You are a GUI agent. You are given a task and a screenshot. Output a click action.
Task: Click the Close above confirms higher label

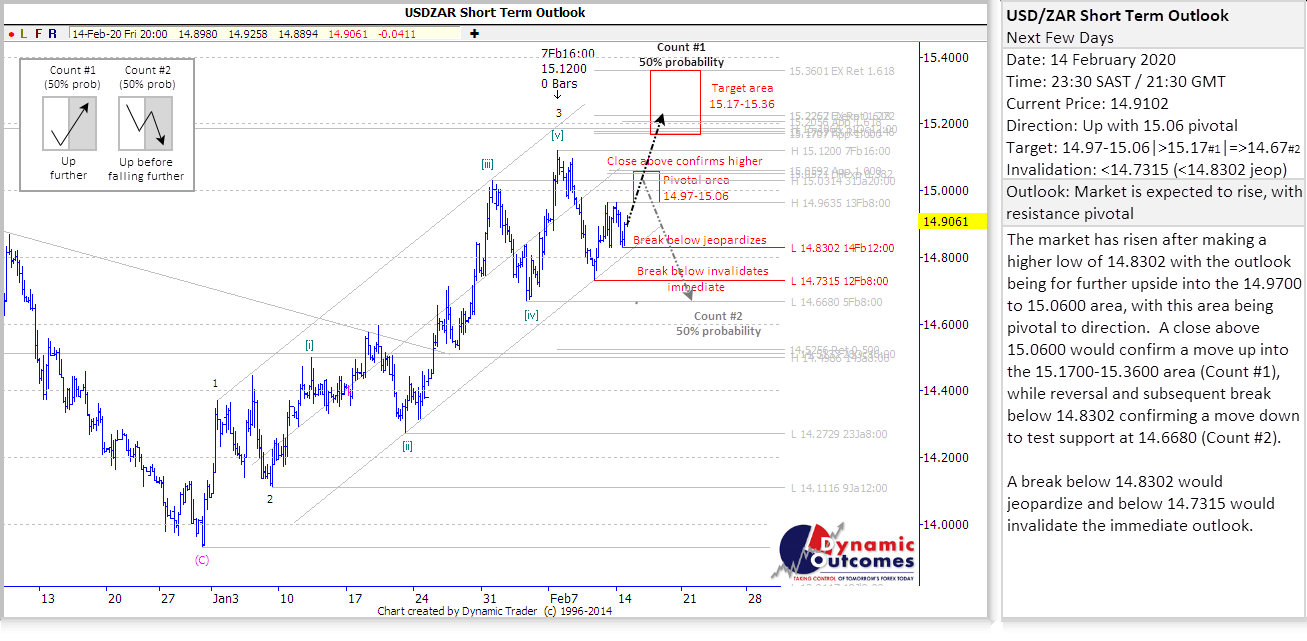[x=685, y=161]
